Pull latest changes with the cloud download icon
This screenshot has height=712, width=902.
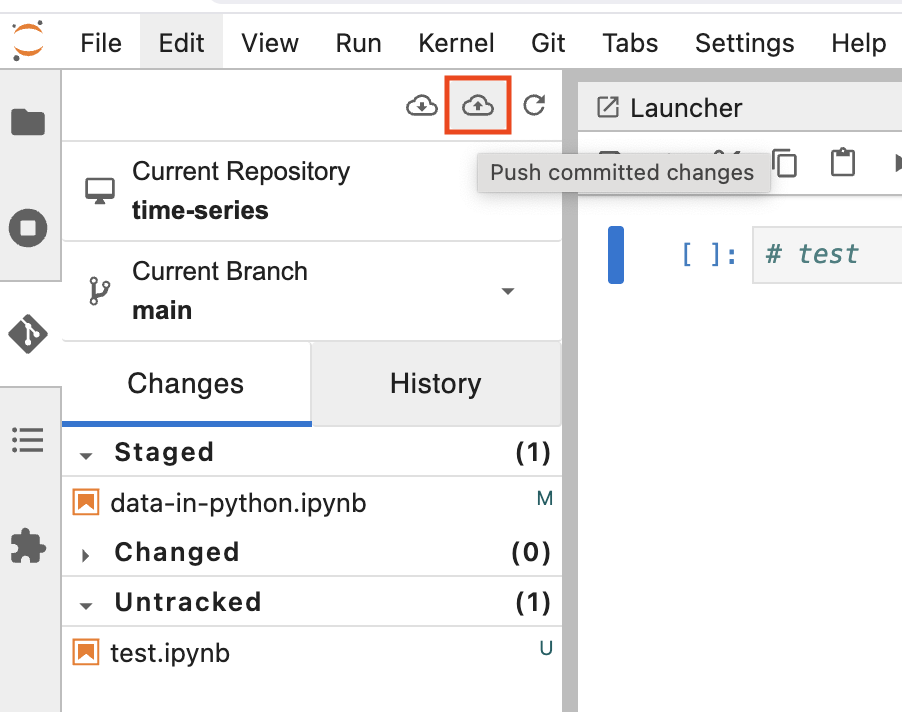pyautogui.click(x=422, y=105)
